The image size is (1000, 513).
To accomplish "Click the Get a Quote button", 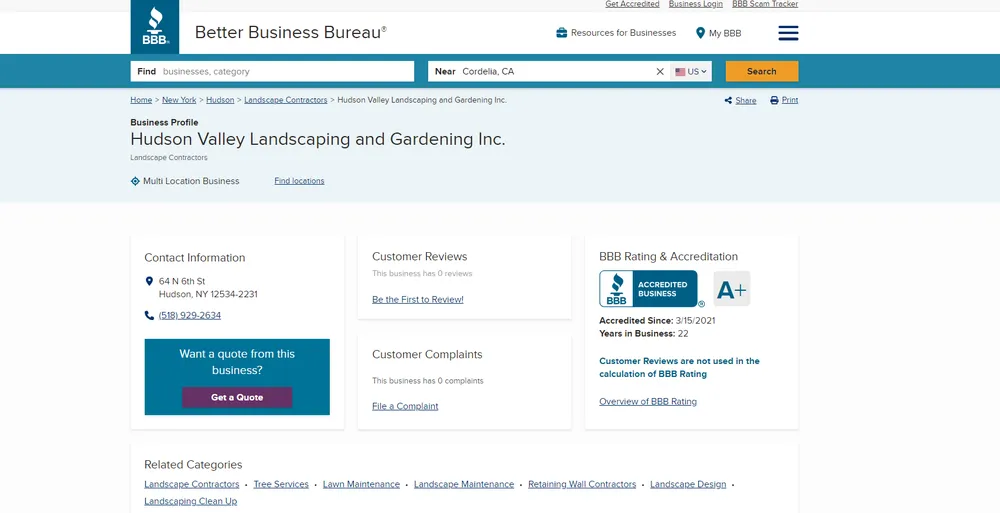I will 237,397.
